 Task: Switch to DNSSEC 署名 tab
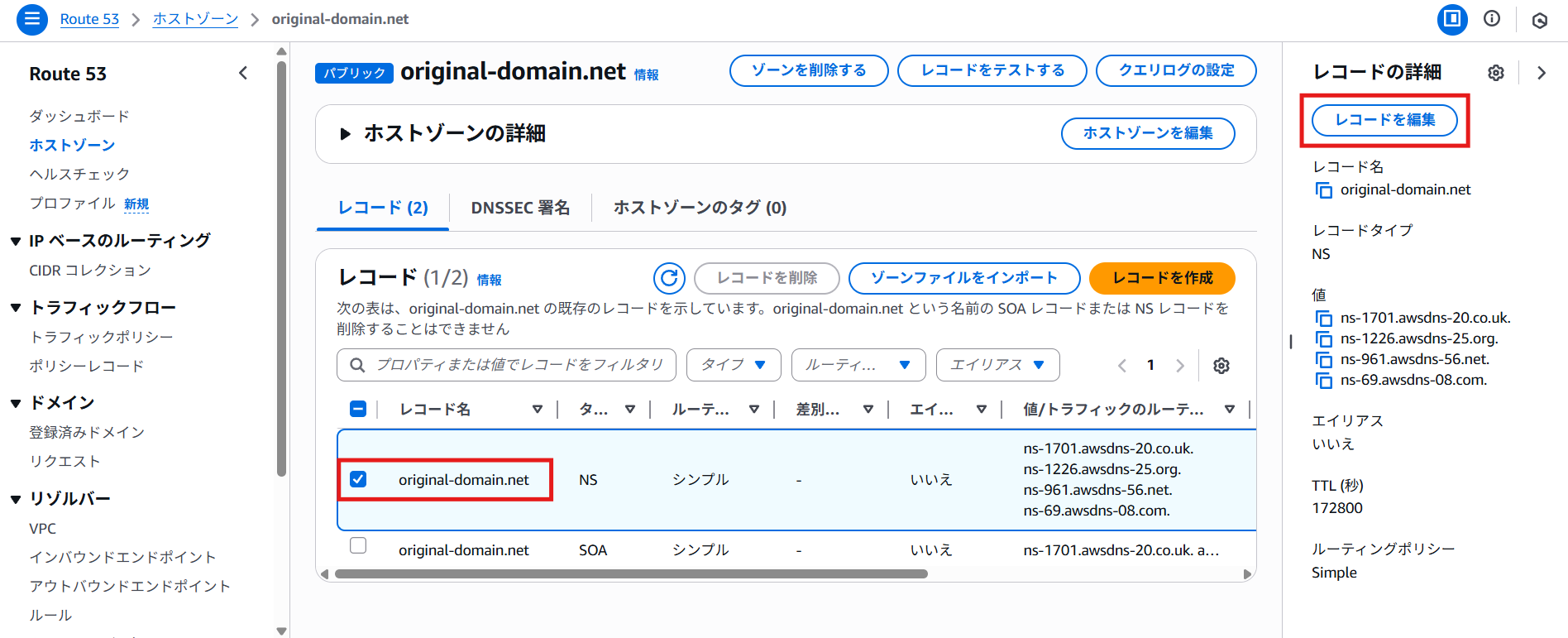pyautogui.click(x=520, y=208)
